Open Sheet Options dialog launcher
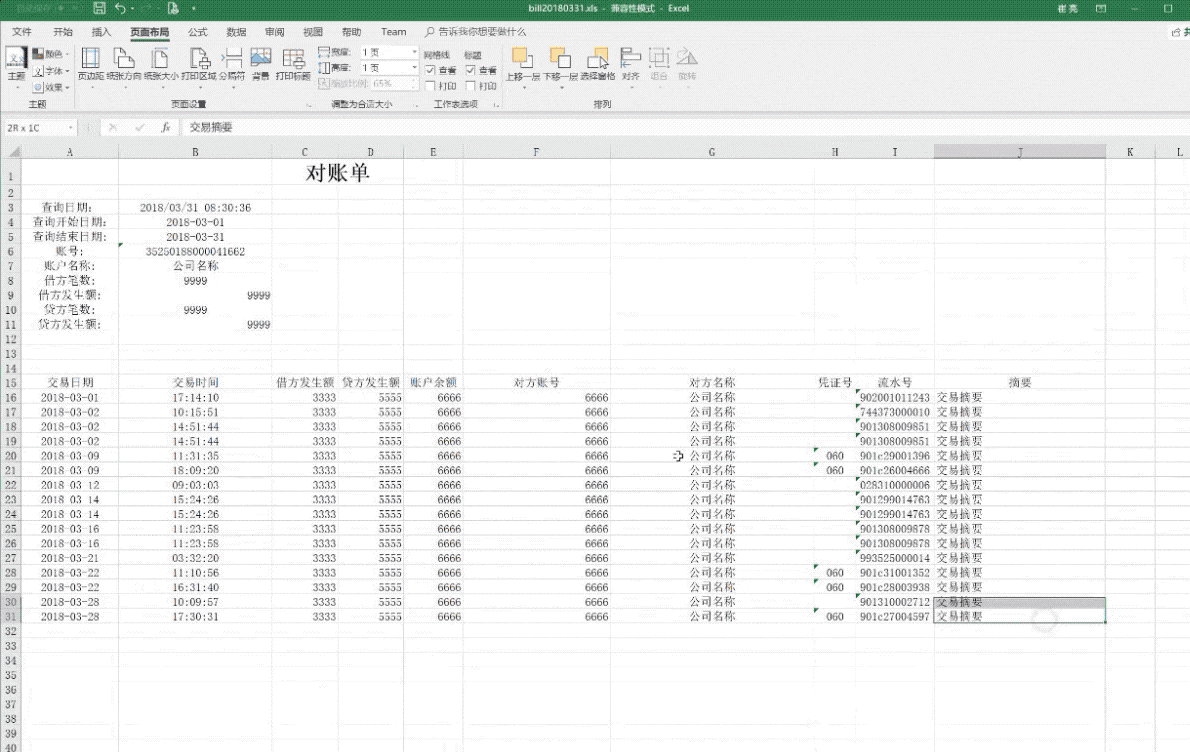This screenshot has width=1190, height=752. pos(496,105)
